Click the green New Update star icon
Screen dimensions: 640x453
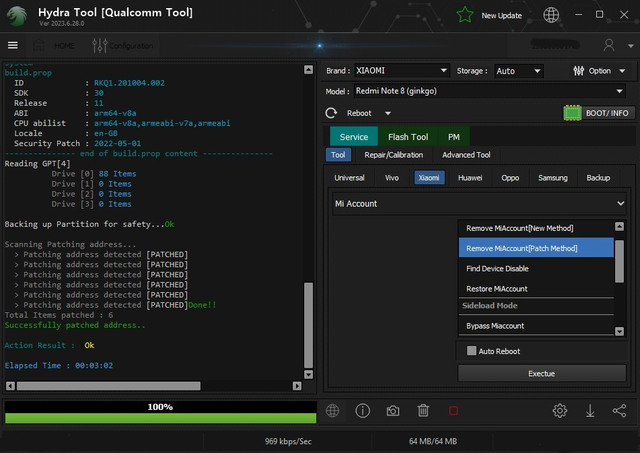click(x=465, y=16)
